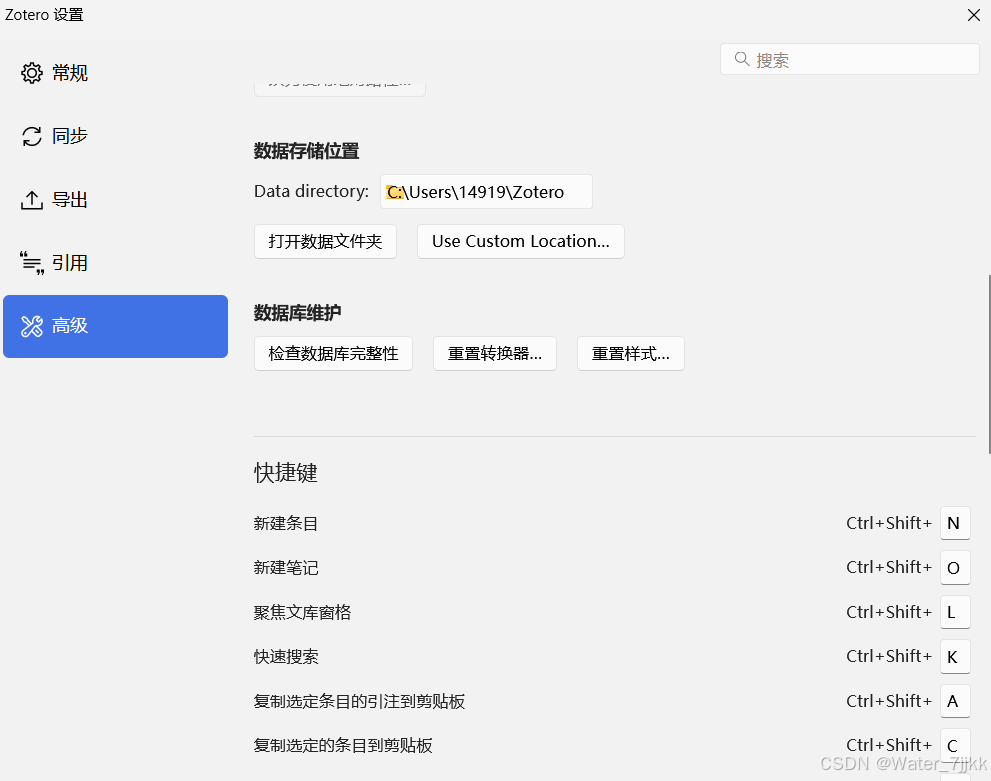
Task: Click the 数据库维护 heading
Action: 298,313
